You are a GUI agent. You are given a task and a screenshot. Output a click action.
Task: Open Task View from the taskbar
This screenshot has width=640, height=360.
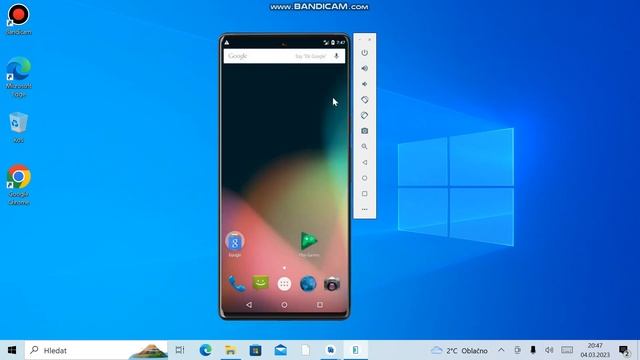[180, 350]
